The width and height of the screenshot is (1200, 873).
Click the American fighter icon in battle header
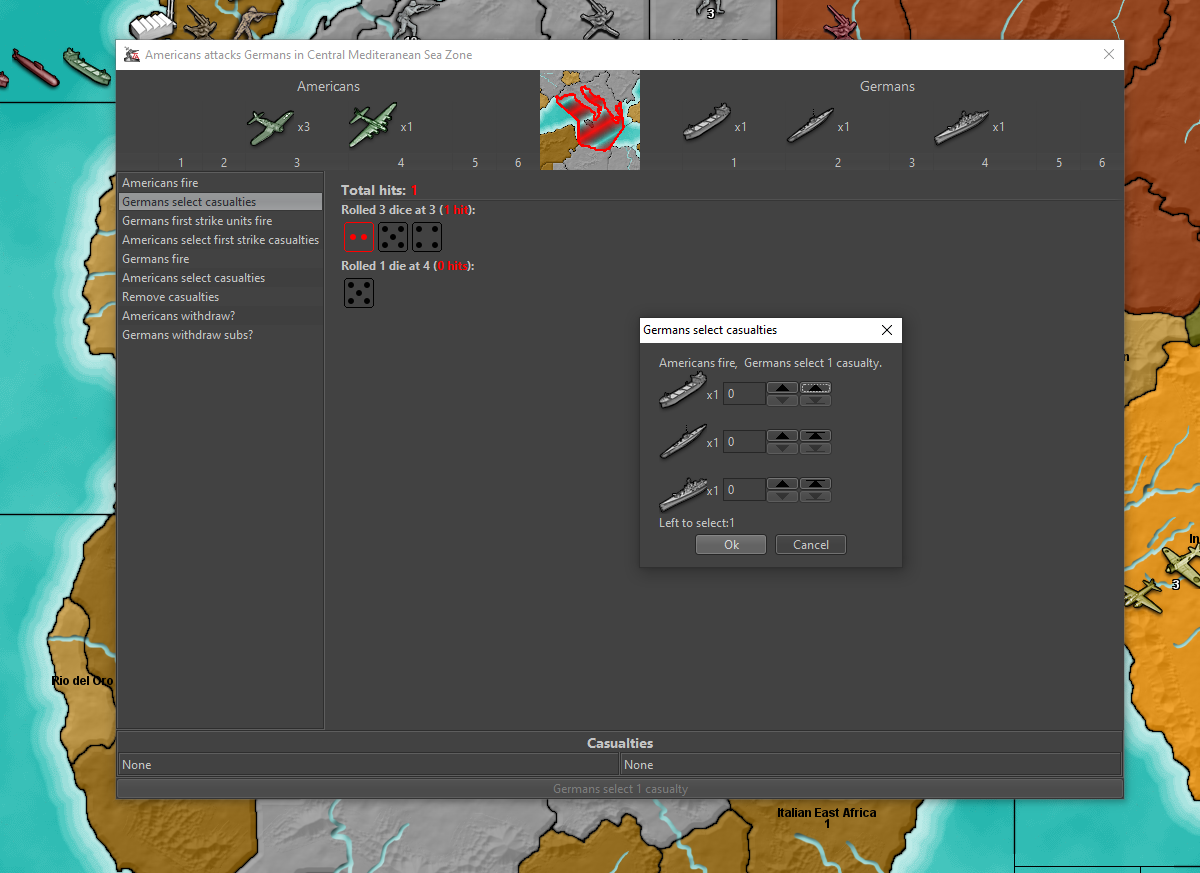point(270,127)
